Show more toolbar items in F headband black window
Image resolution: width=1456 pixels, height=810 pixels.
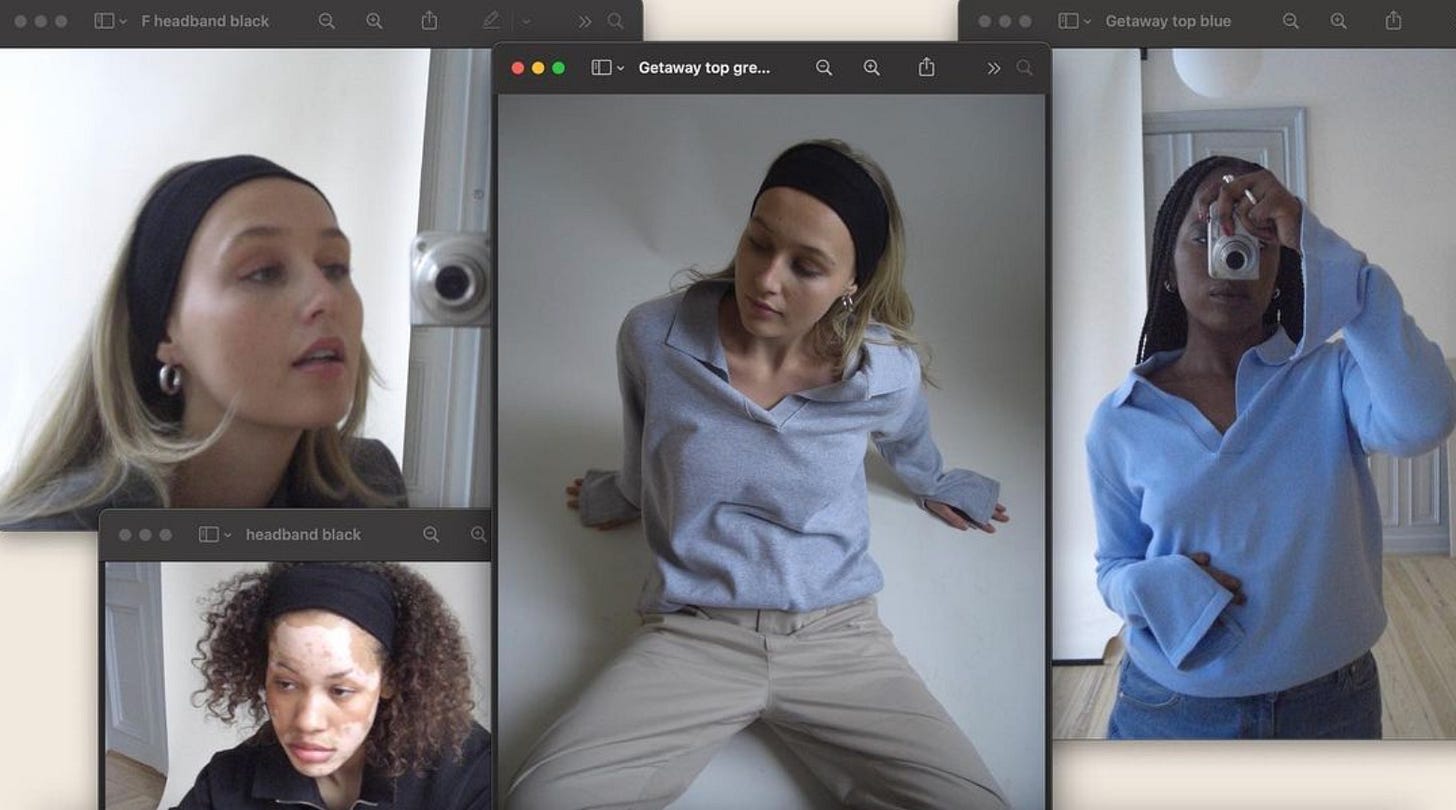tap(585, 21)
